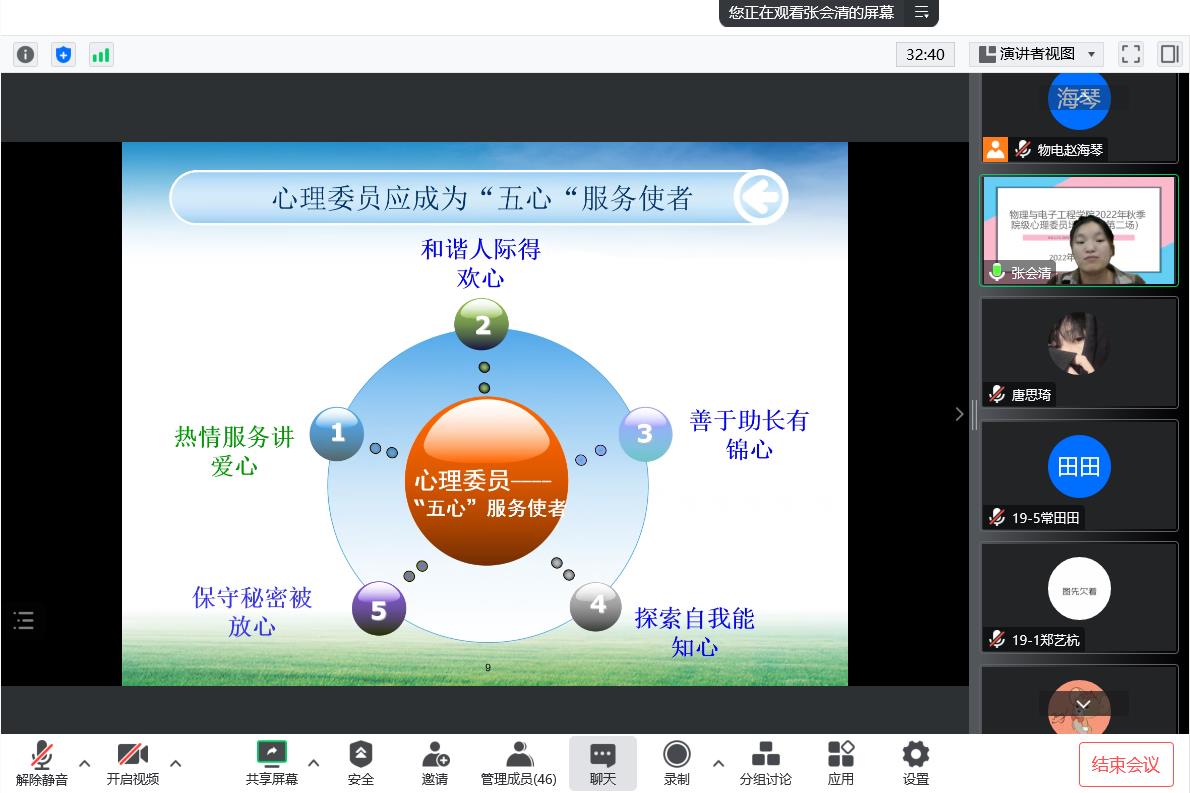Enter full screen mode icon
The width and height of the screenshot is (1190, 793).
[1130, 54]
